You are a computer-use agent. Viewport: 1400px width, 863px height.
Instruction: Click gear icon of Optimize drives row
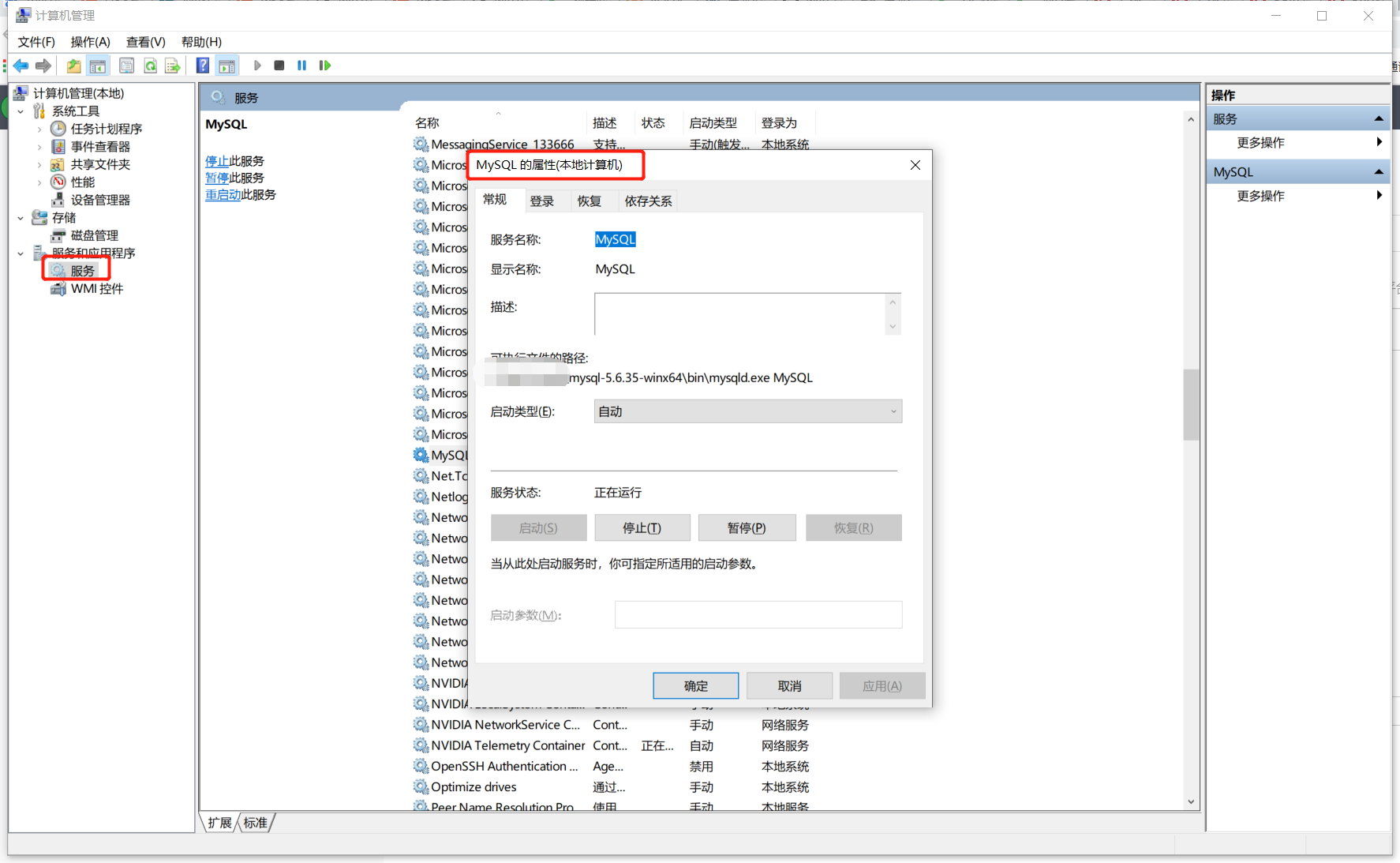(421, 787)
